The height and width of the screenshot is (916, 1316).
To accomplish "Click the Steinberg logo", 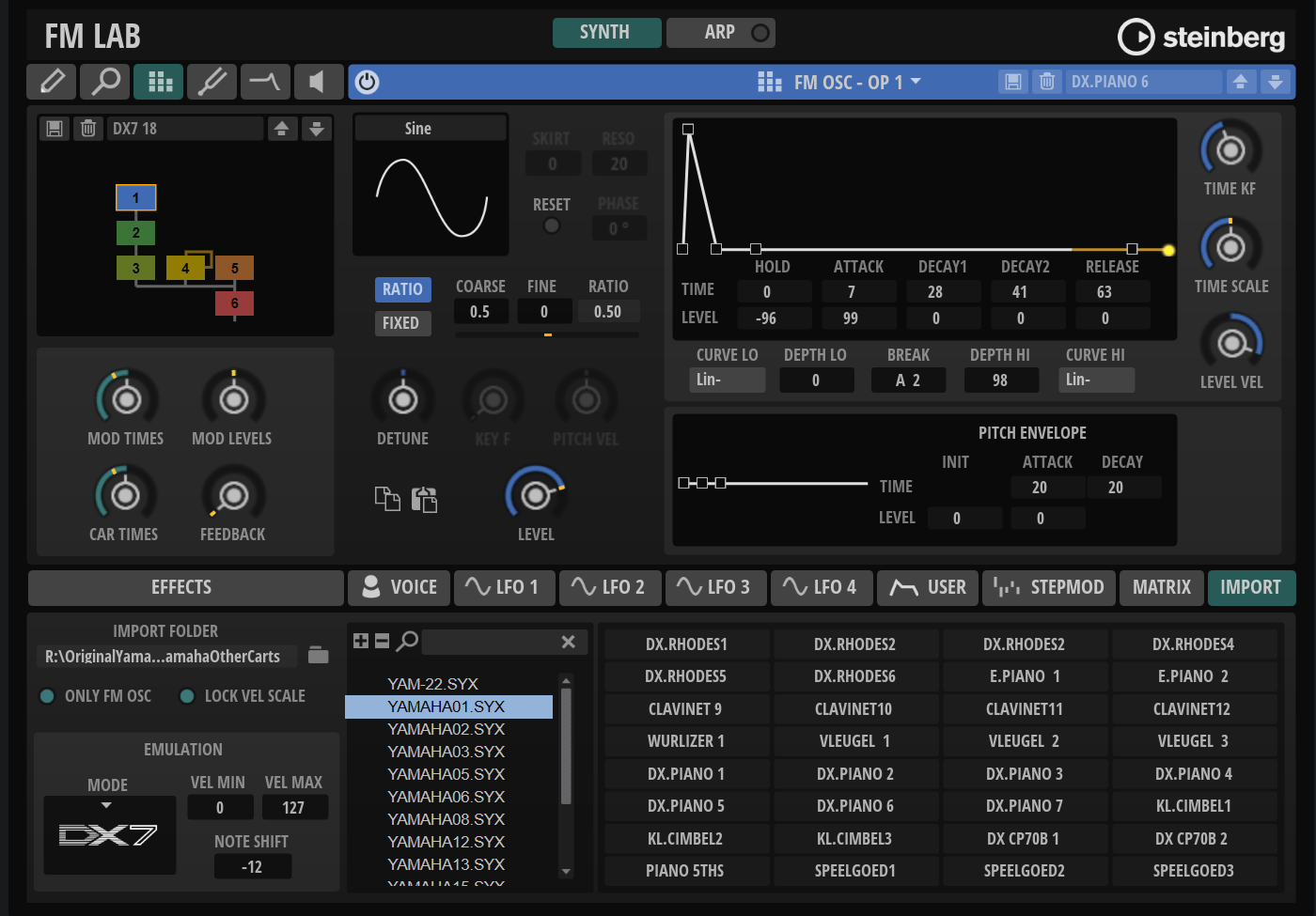I will [1201, 37].
